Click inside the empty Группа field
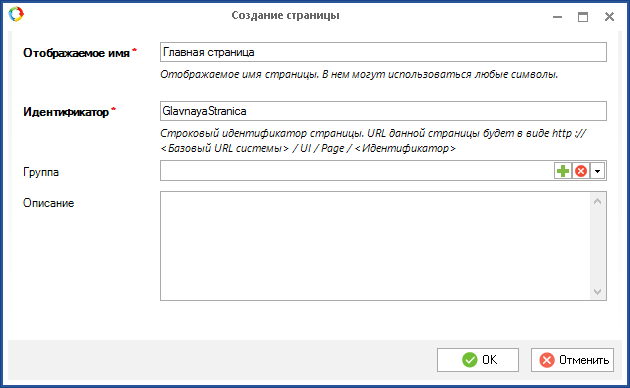Viewport: 630px width, 388px height. (x=357, y=171)
